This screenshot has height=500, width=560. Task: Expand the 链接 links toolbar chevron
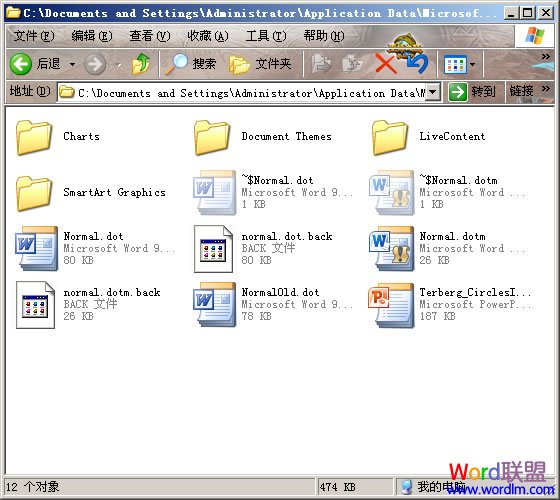coord(545,89)
